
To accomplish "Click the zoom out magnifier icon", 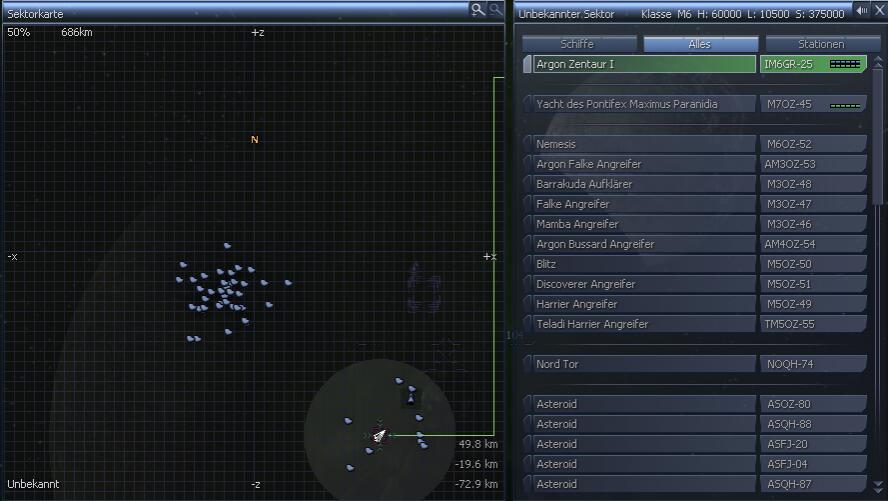I will click(496, 9).
